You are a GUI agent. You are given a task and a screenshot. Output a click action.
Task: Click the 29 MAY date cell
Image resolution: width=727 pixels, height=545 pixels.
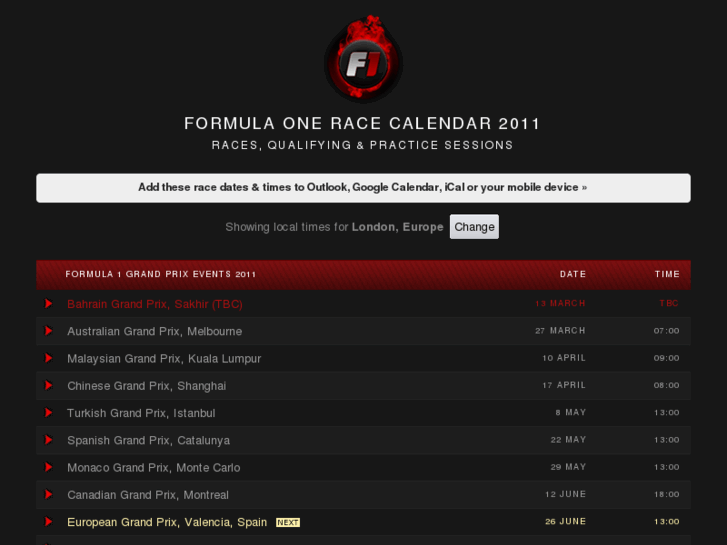(568, 467)
